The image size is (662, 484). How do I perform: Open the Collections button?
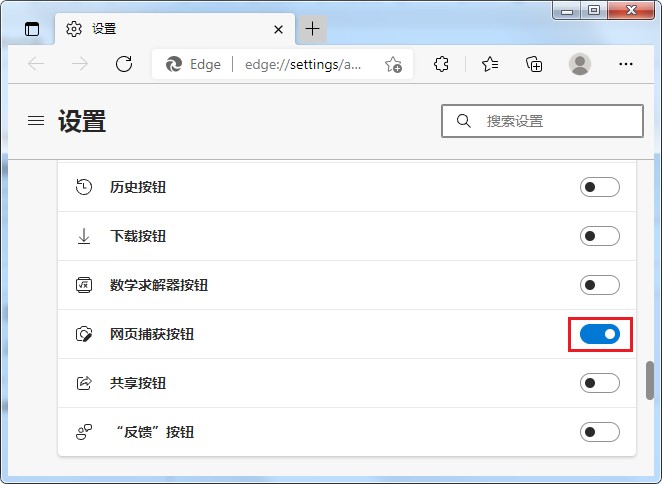(534, 64)
